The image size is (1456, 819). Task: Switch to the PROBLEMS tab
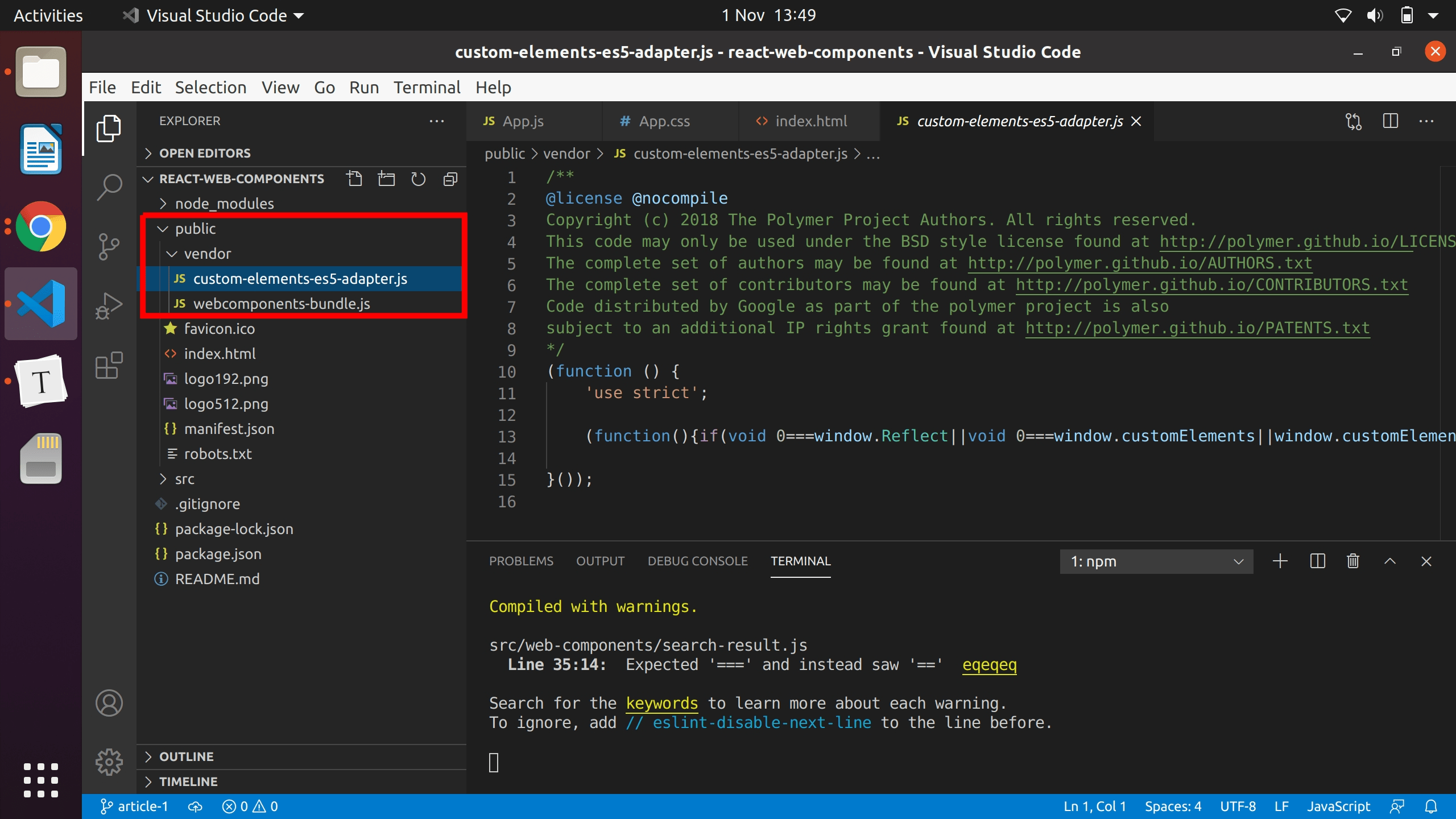[x=521, y=561]
